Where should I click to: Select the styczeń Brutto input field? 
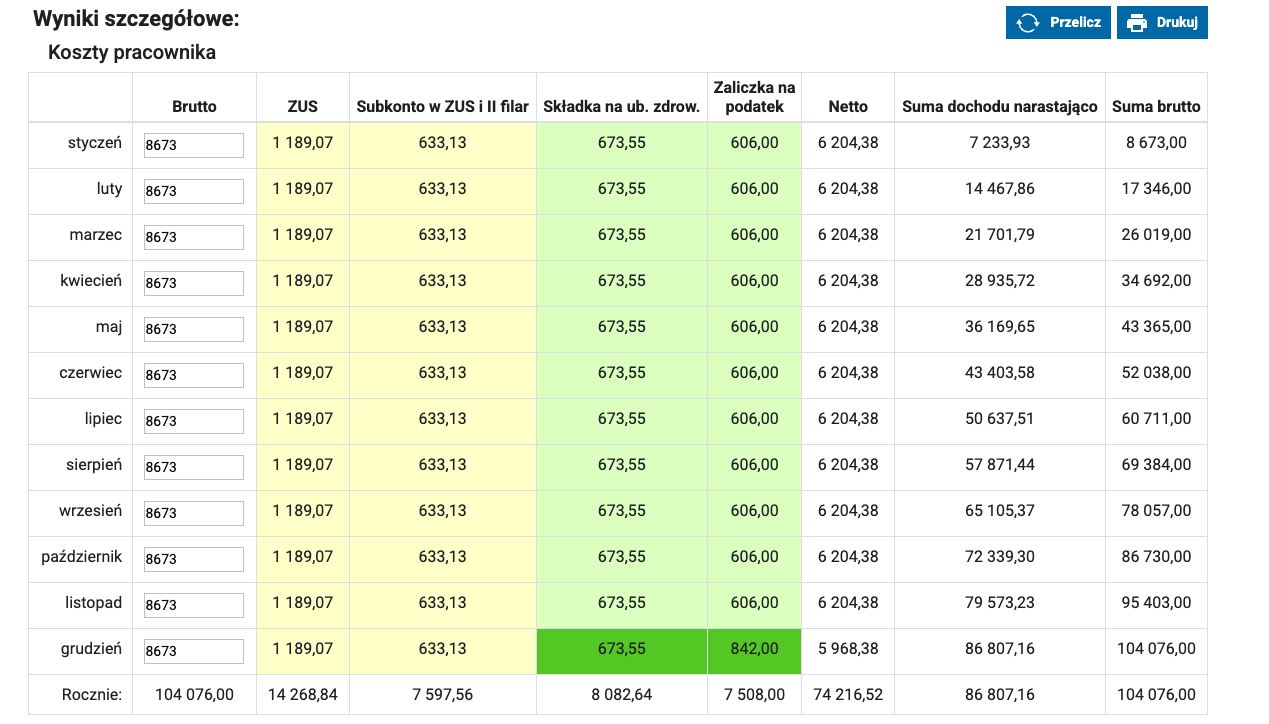point(194,145)
